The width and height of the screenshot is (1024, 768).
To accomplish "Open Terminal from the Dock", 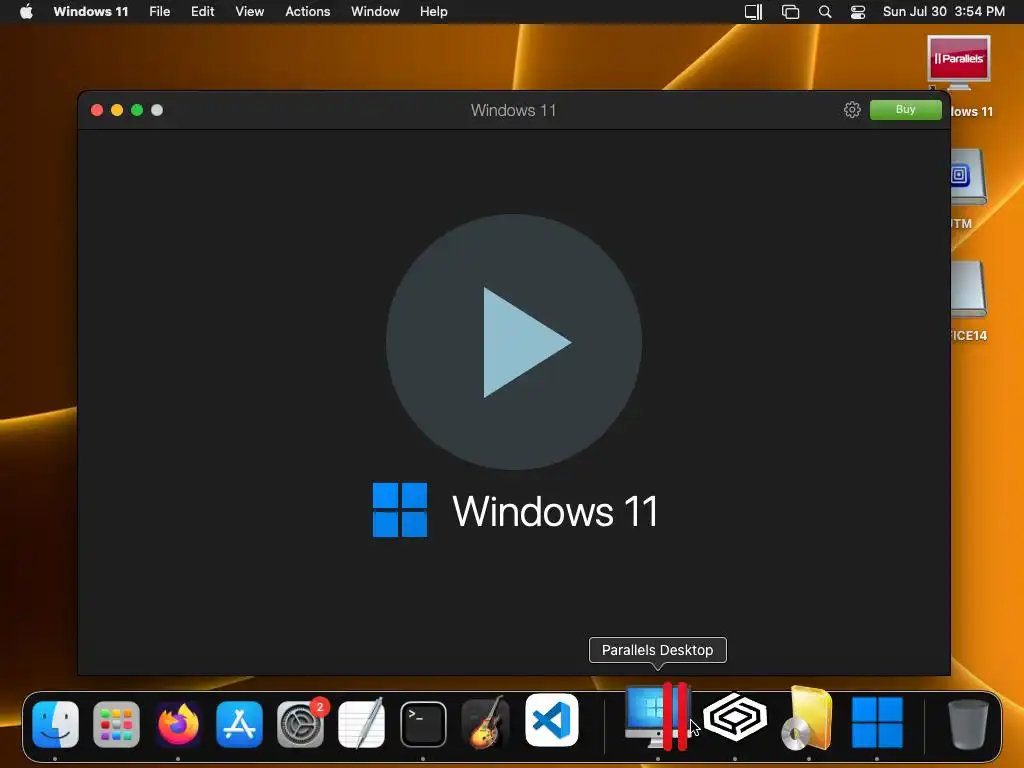I will pyautogui.click(x=423, y=724).
